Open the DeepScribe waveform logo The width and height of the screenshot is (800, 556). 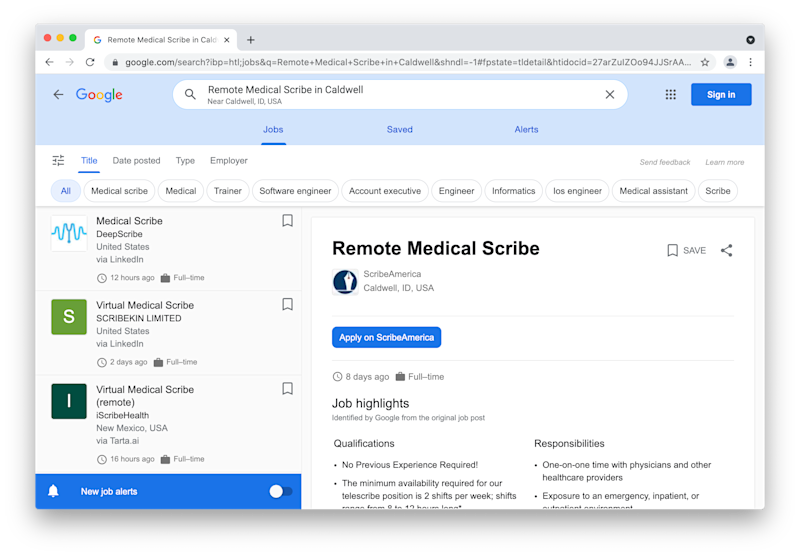coord(69,233)
